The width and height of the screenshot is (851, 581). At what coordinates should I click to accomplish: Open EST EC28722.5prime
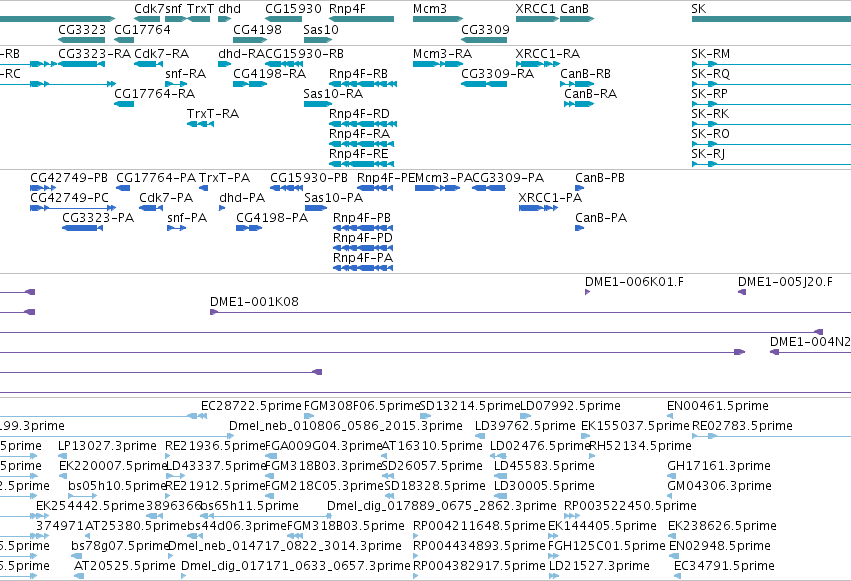click(251, 406)
